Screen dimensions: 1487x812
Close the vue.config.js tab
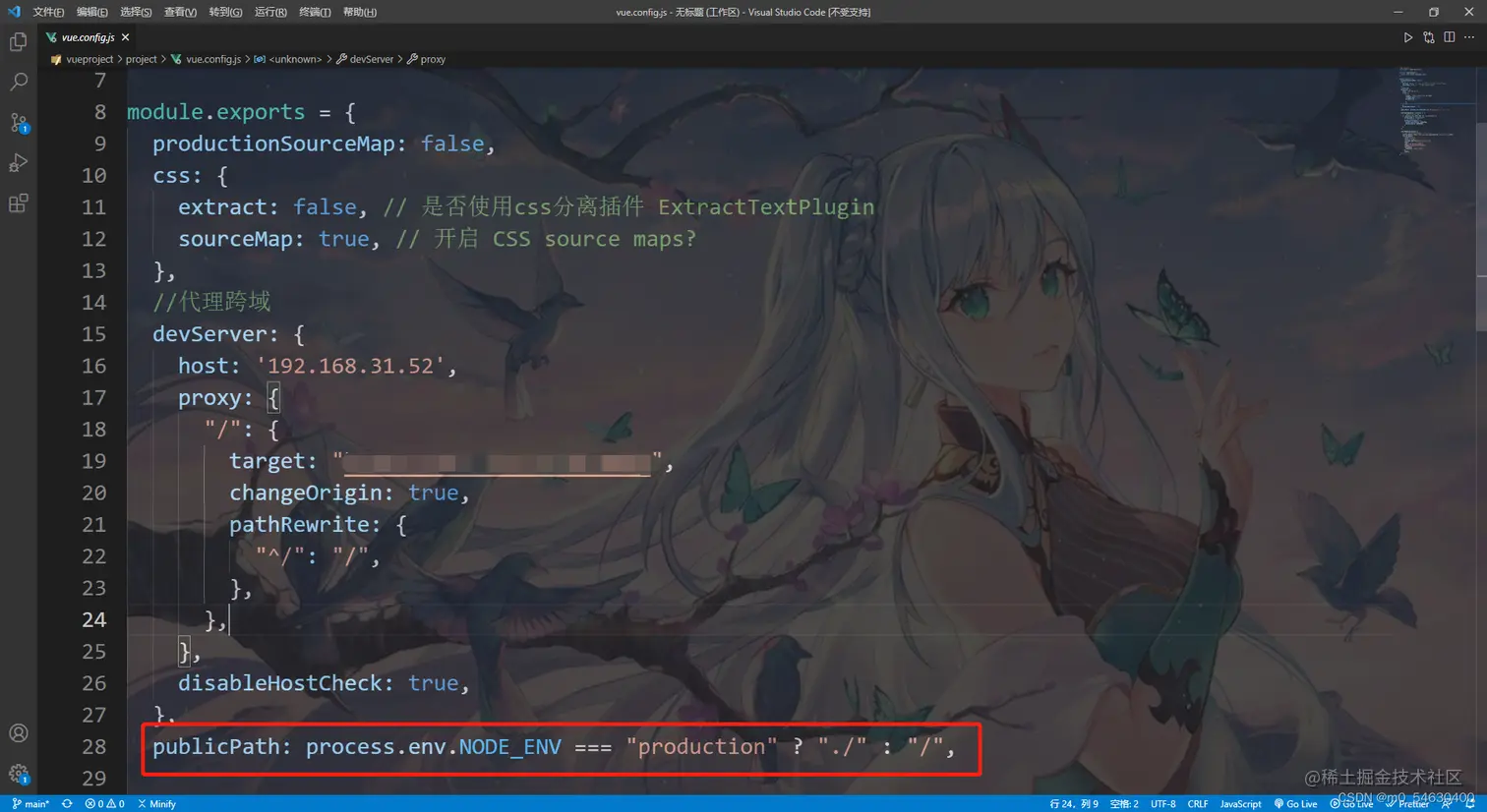[x=125, y=37]
